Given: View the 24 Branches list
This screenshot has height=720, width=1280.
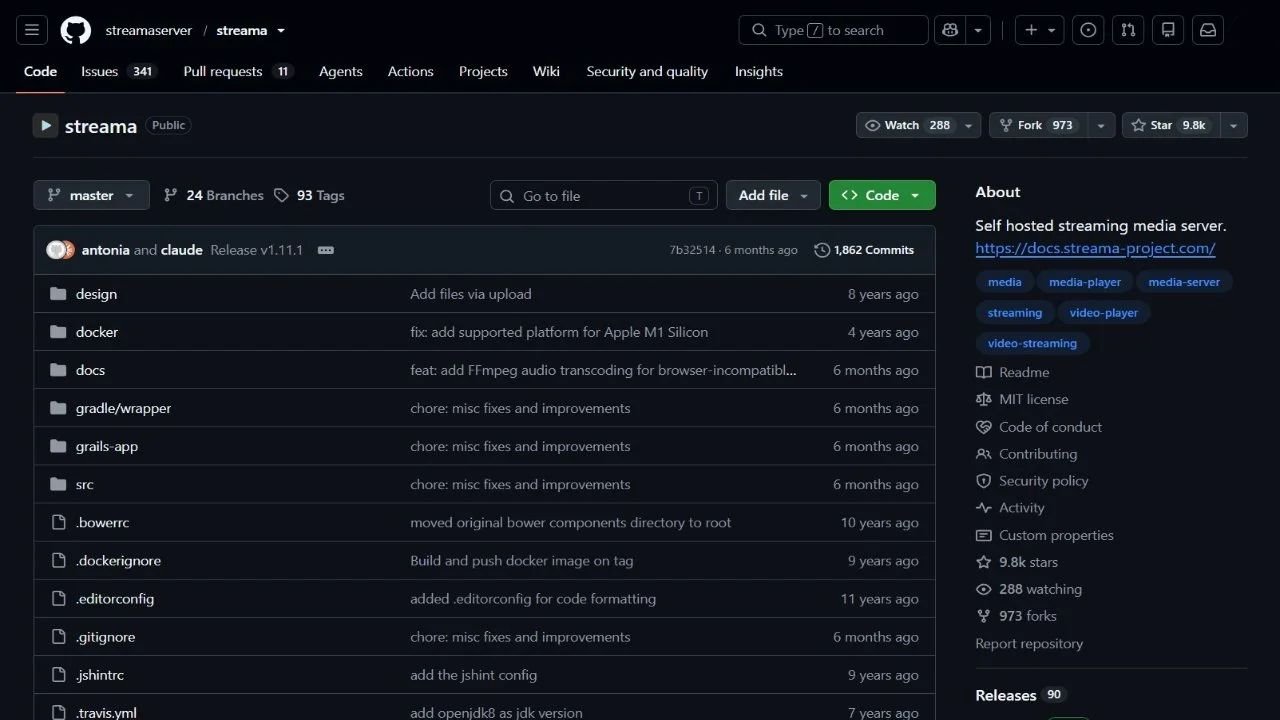Looking at the screenshot, I should 214,195.
